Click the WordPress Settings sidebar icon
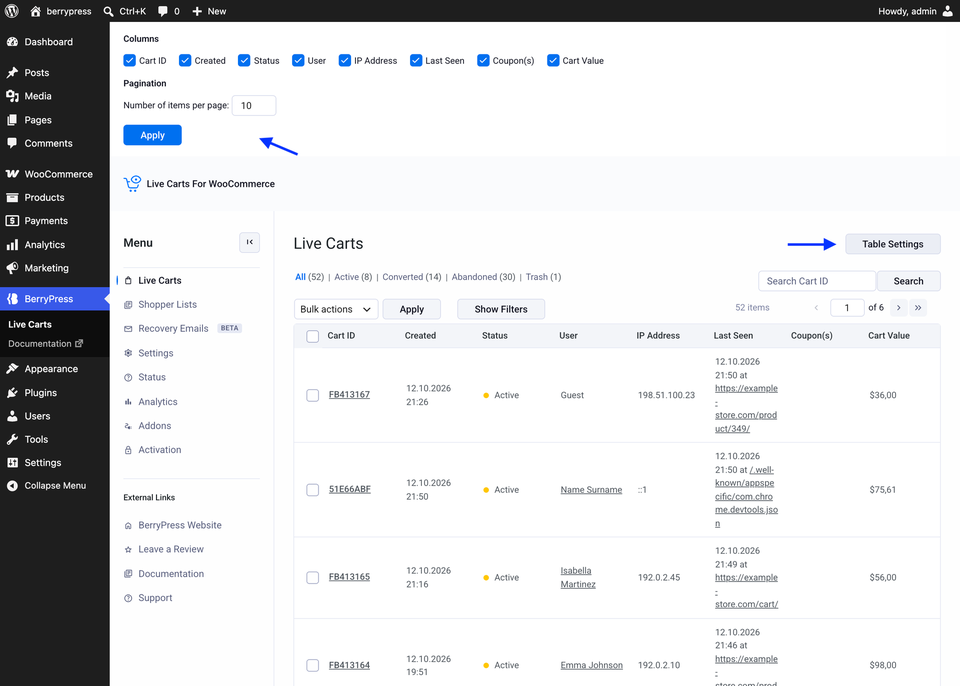This screenshot has height=686, width=960. click(12, 462)
